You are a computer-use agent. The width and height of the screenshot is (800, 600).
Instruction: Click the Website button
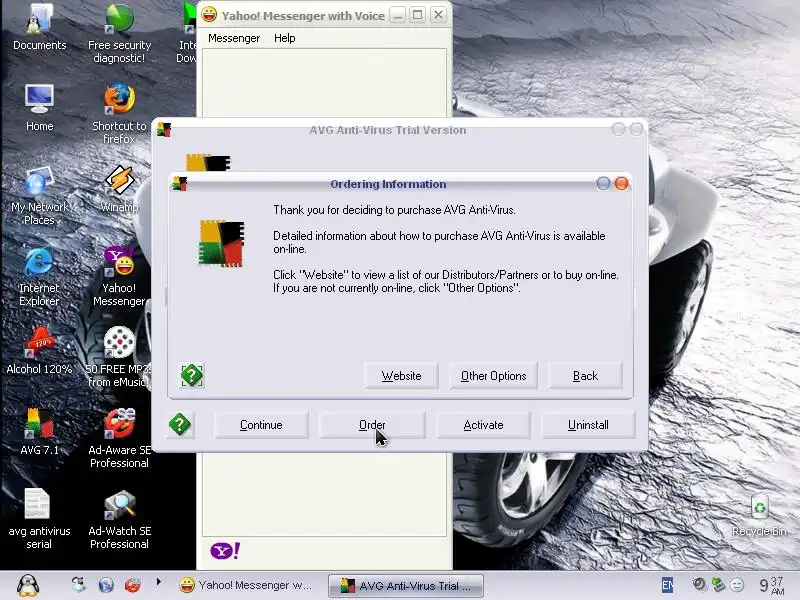(401, 376)
